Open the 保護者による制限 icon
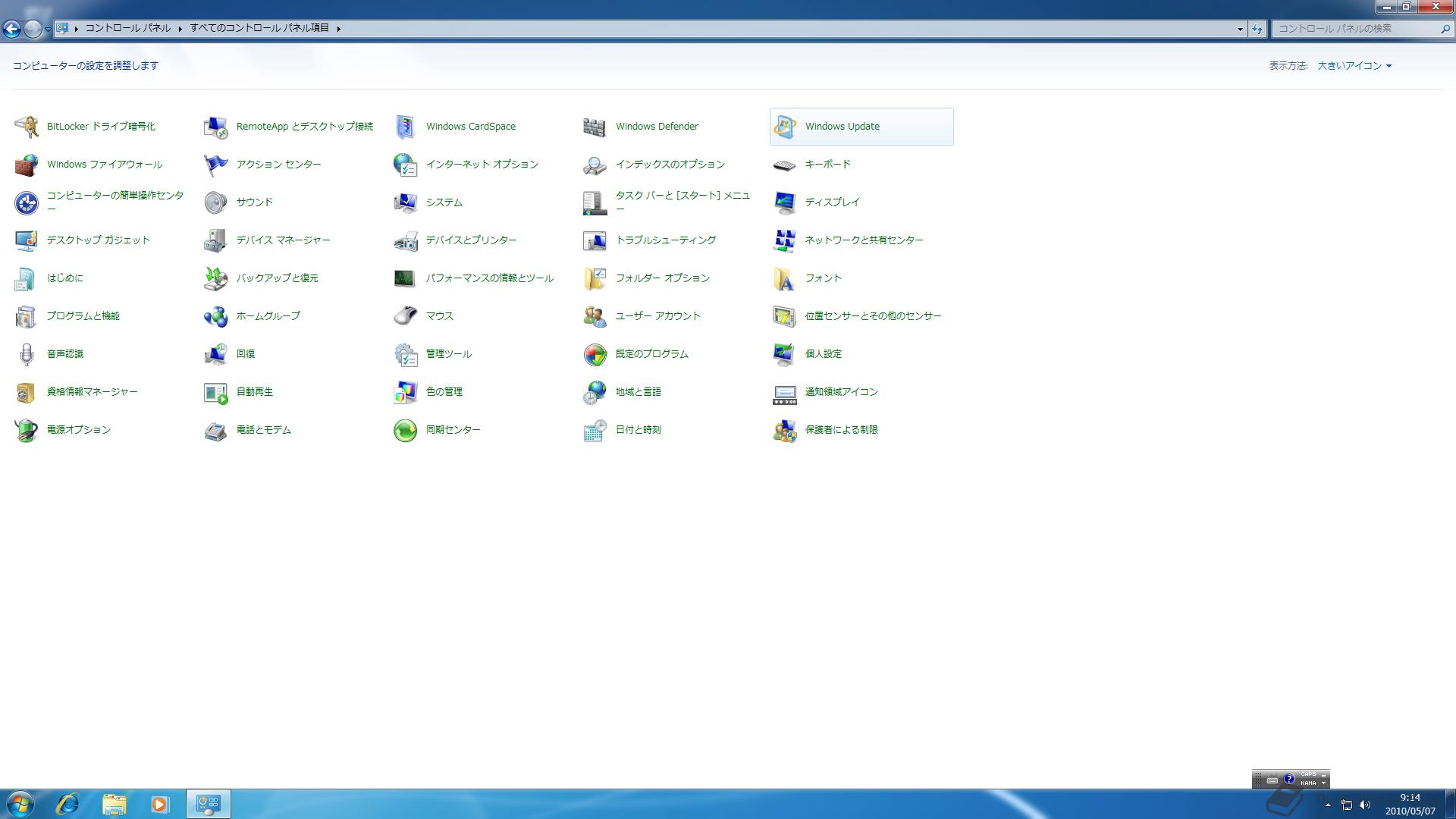Screen dimensions: 1456x819 785,430
